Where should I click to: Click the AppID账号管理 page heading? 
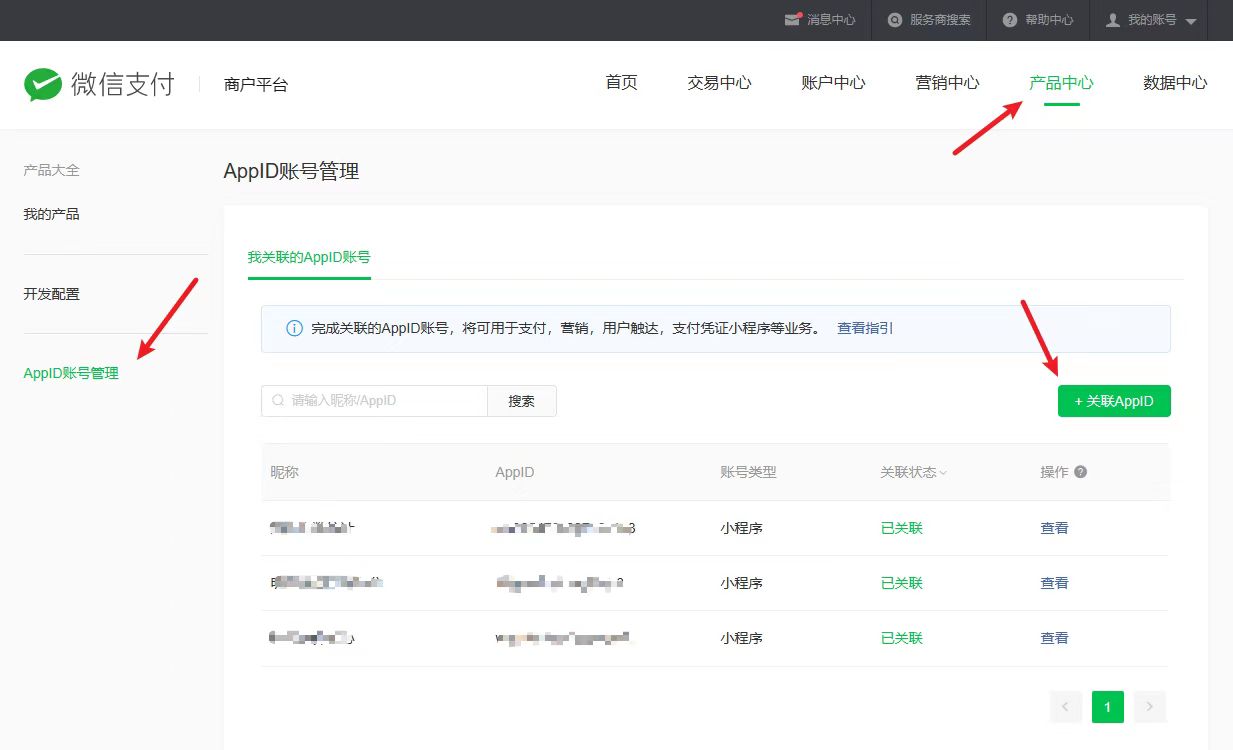coord(291,172)
